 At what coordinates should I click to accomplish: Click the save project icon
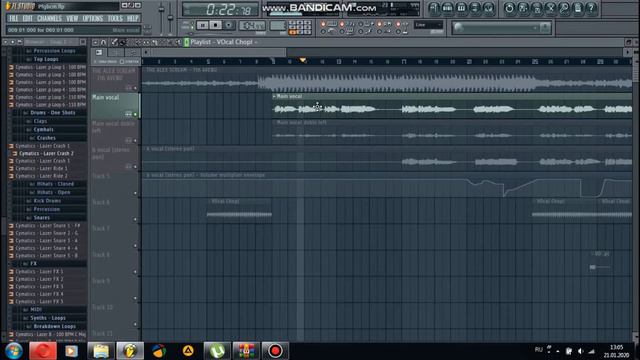[x=523, y=8]
